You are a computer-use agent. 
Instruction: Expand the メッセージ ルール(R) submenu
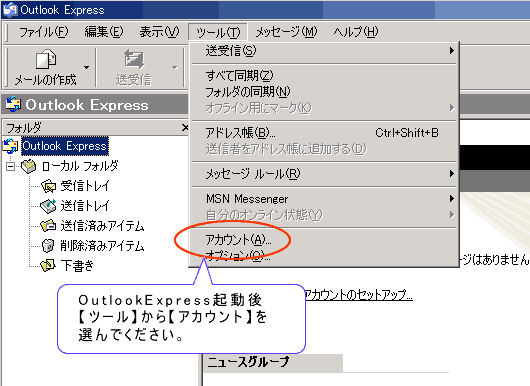click(x=324, y=174)
